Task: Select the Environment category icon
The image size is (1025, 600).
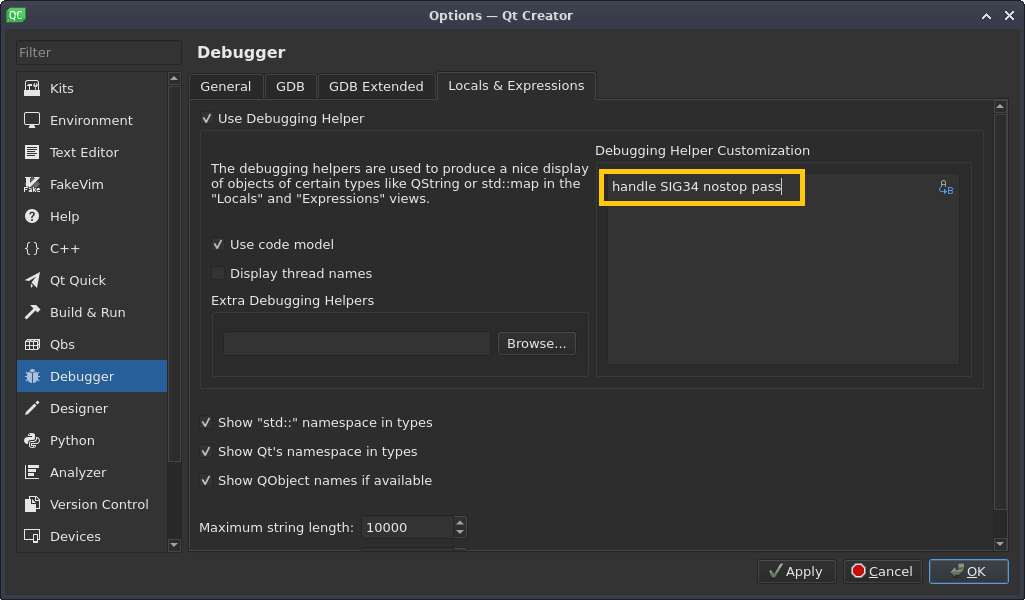Action: (32, 120)
